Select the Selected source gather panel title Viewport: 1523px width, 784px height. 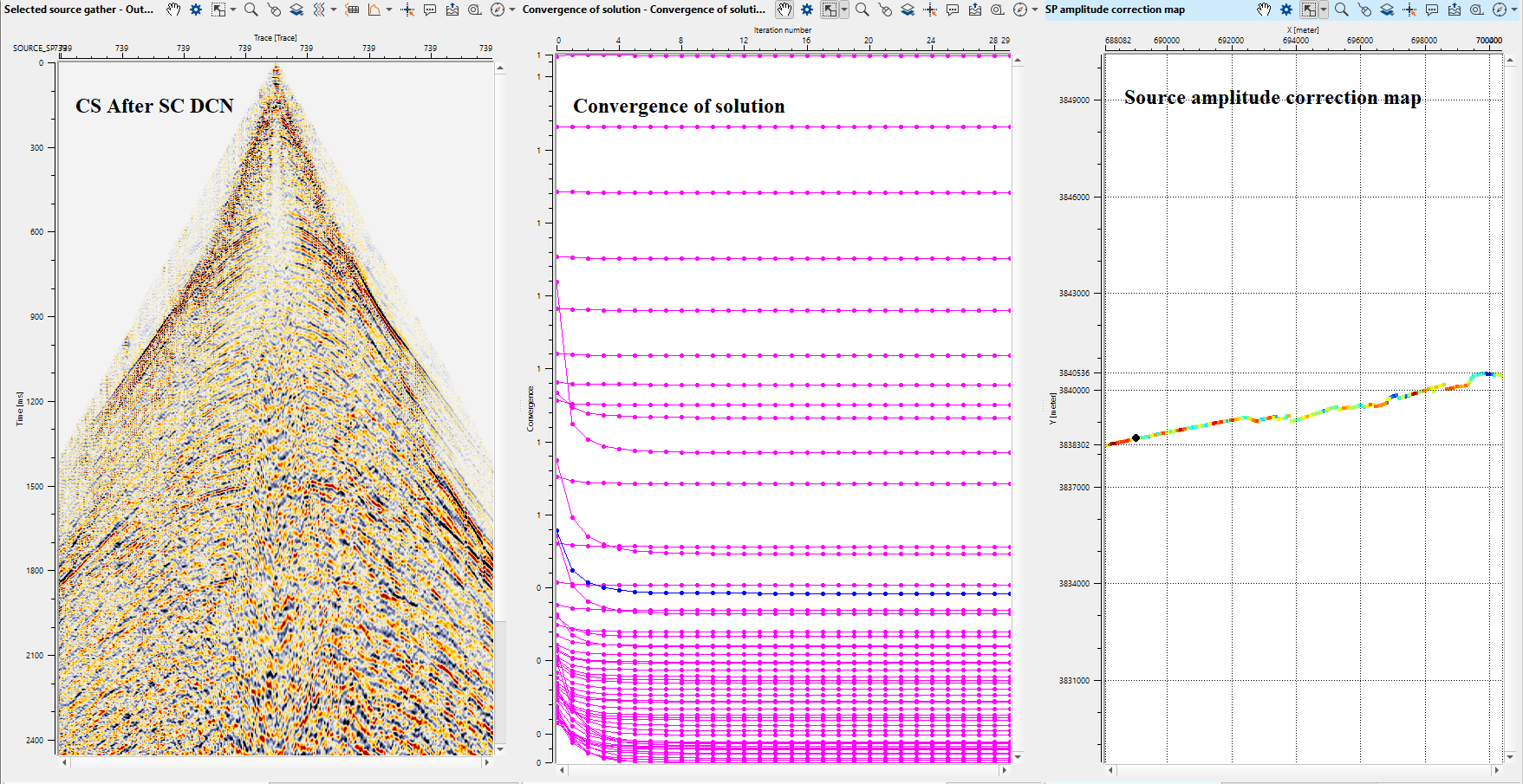[79, 10]
